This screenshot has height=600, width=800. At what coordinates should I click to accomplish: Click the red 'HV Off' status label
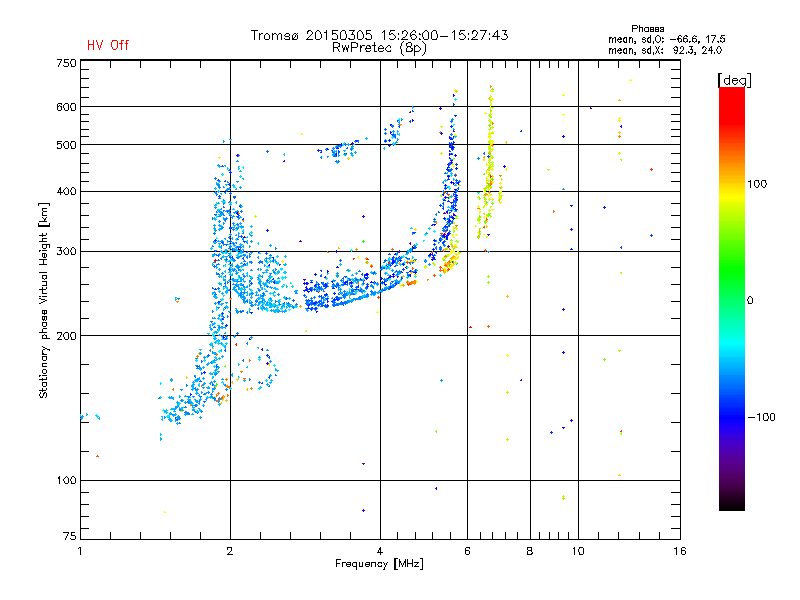pos(108,45)
